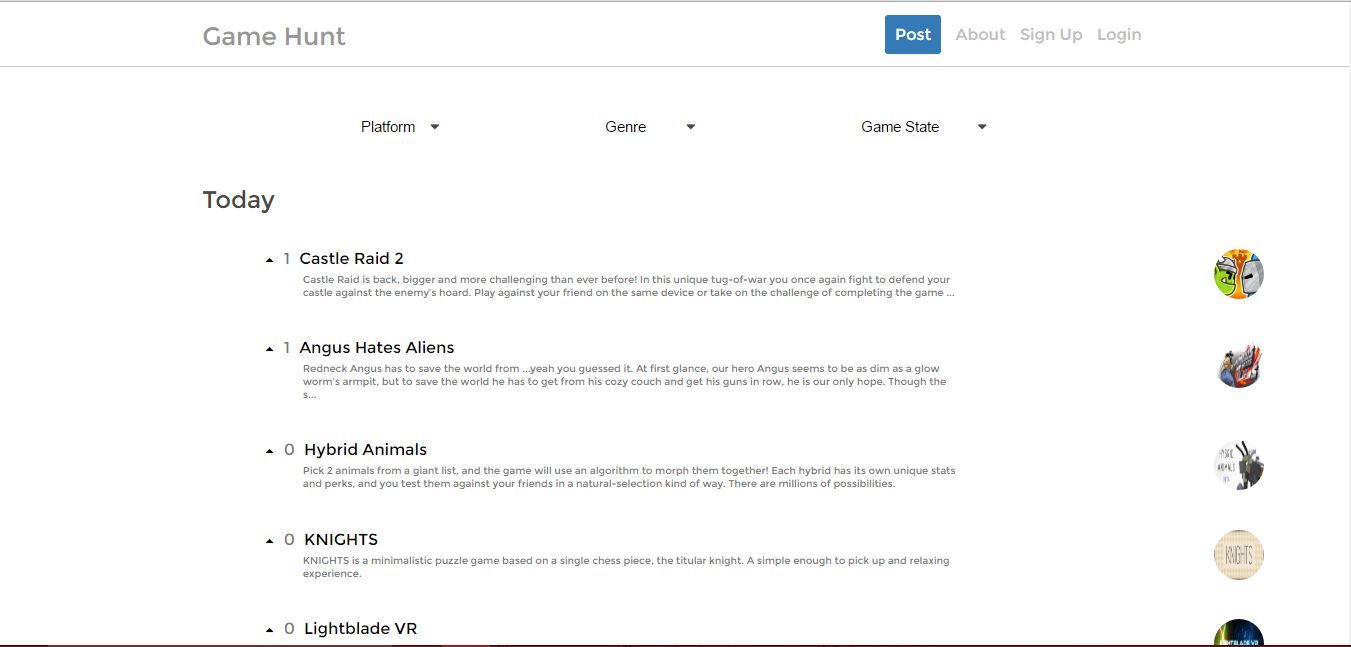
Task: Open the Genre filter dropdown
Action: [648, 126]
